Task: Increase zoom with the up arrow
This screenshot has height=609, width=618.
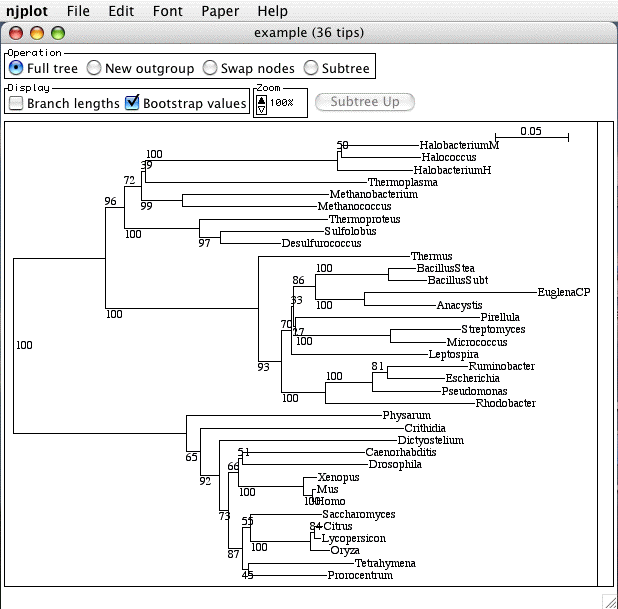Action: pos(262,97)
